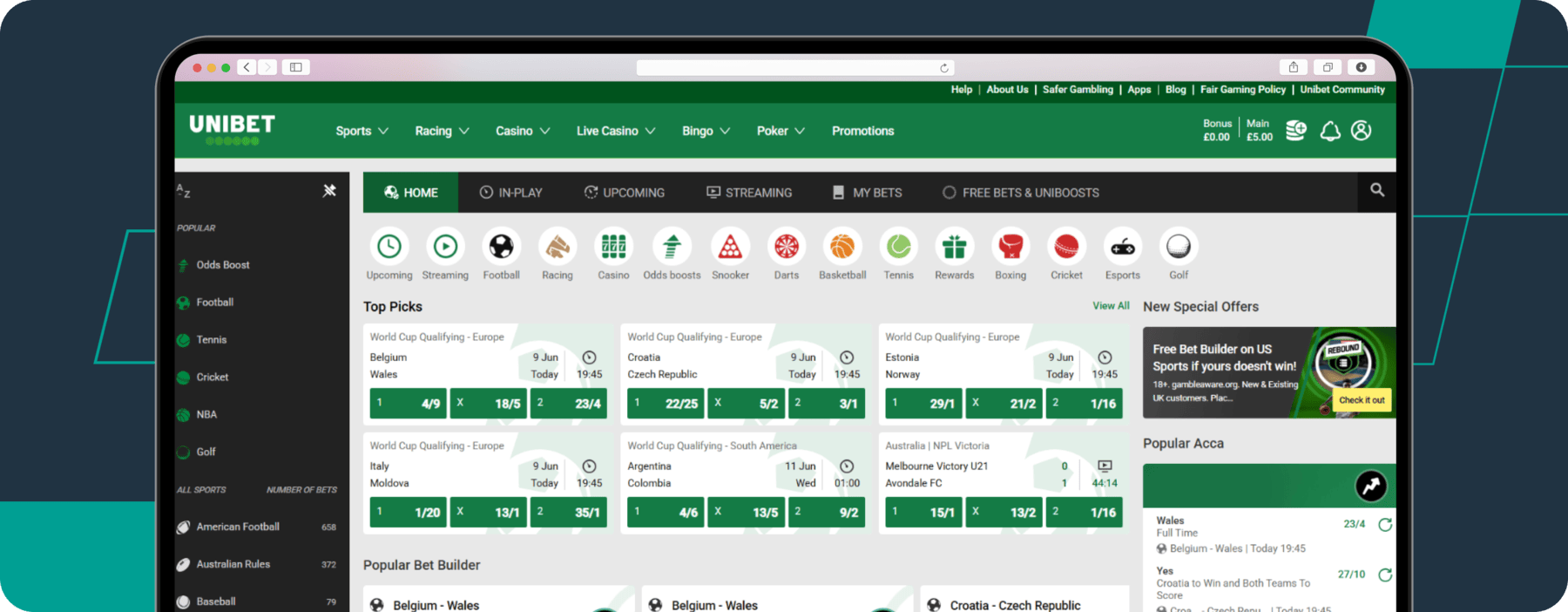Viewport: 1568px width, 612px height.
Task: Open the Safer Gambling link
Action: point(1078,90)
